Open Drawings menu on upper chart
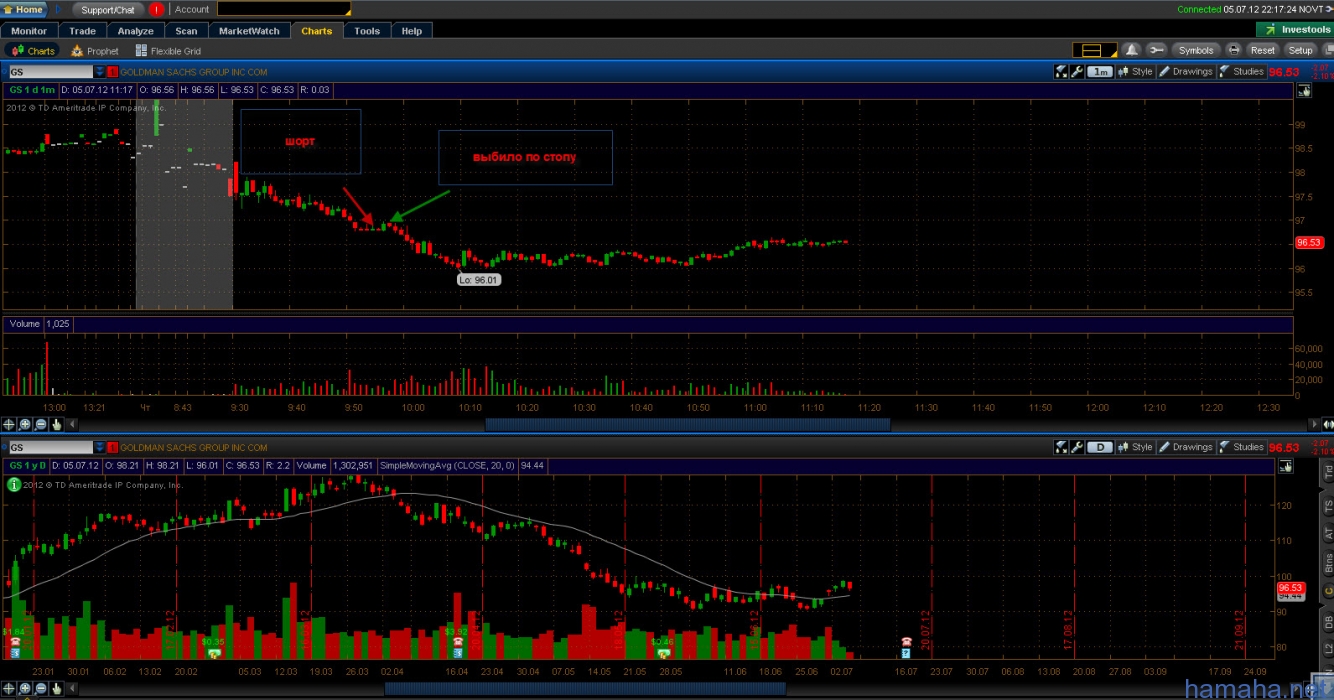The height and width of the screenshot is (700, 1334). 1186,72
